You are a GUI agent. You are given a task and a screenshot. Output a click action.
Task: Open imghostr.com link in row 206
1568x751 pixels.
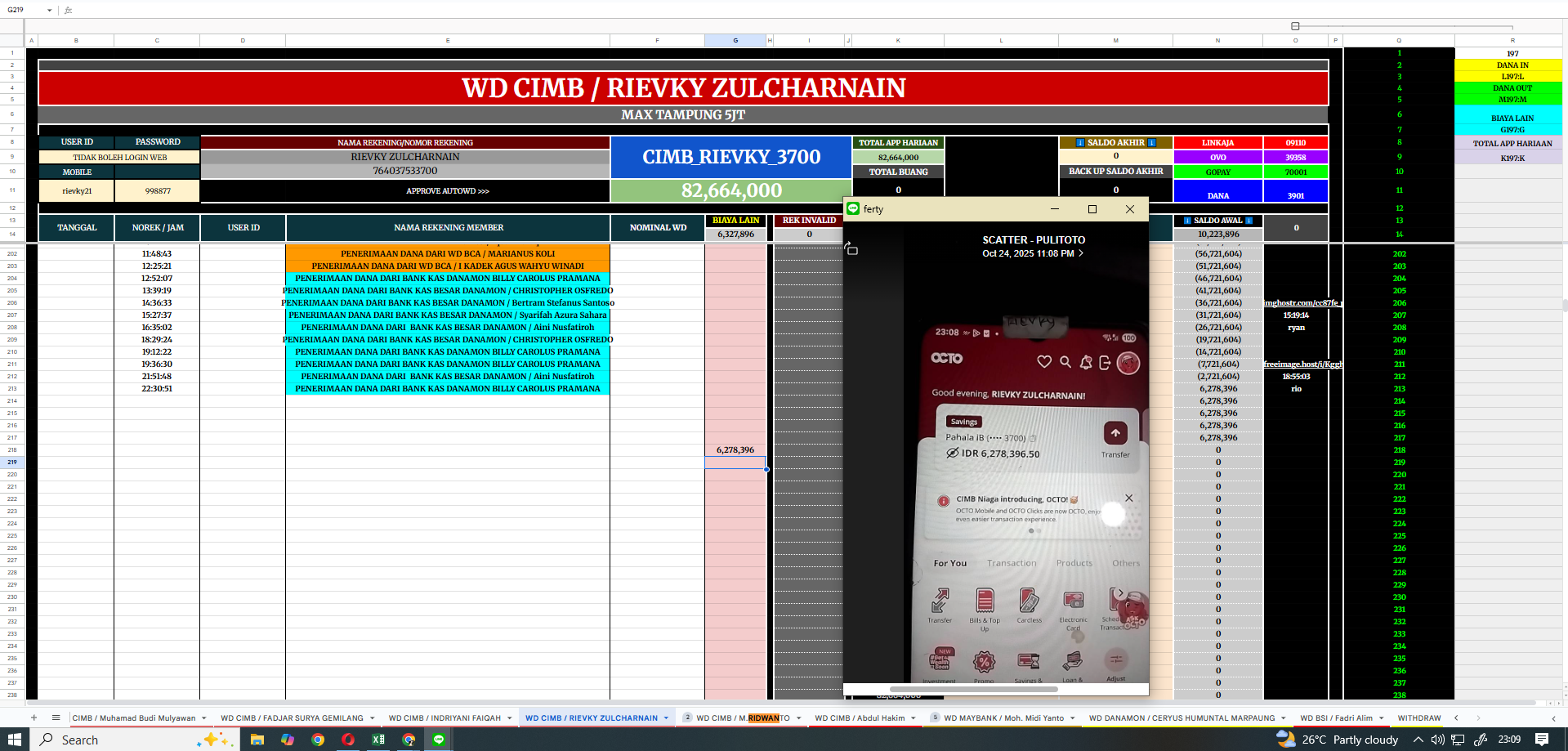[x=1302, y=303]
